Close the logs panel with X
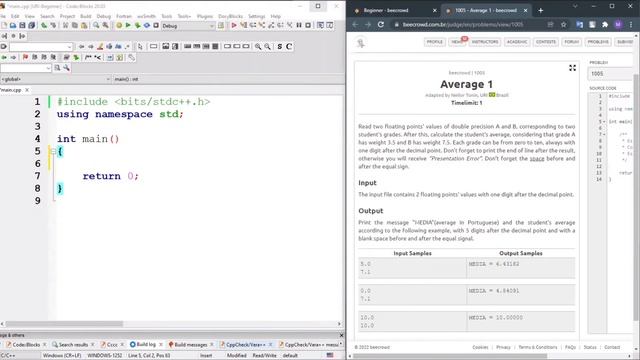640x360 pixels. pos(341,335)
